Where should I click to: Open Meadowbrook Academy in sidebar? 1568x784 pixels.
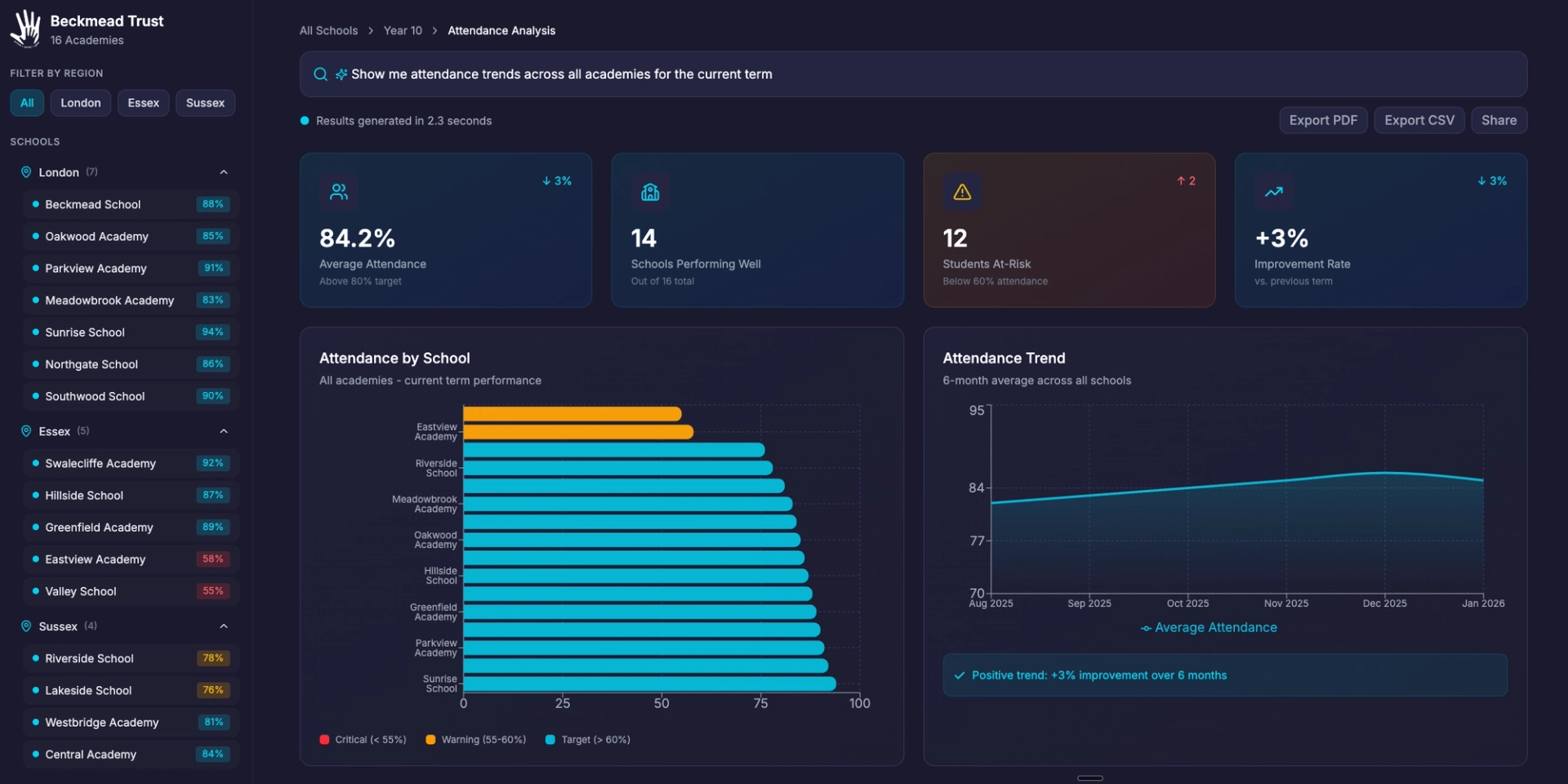pyautogui.click(x=131, y=301)
